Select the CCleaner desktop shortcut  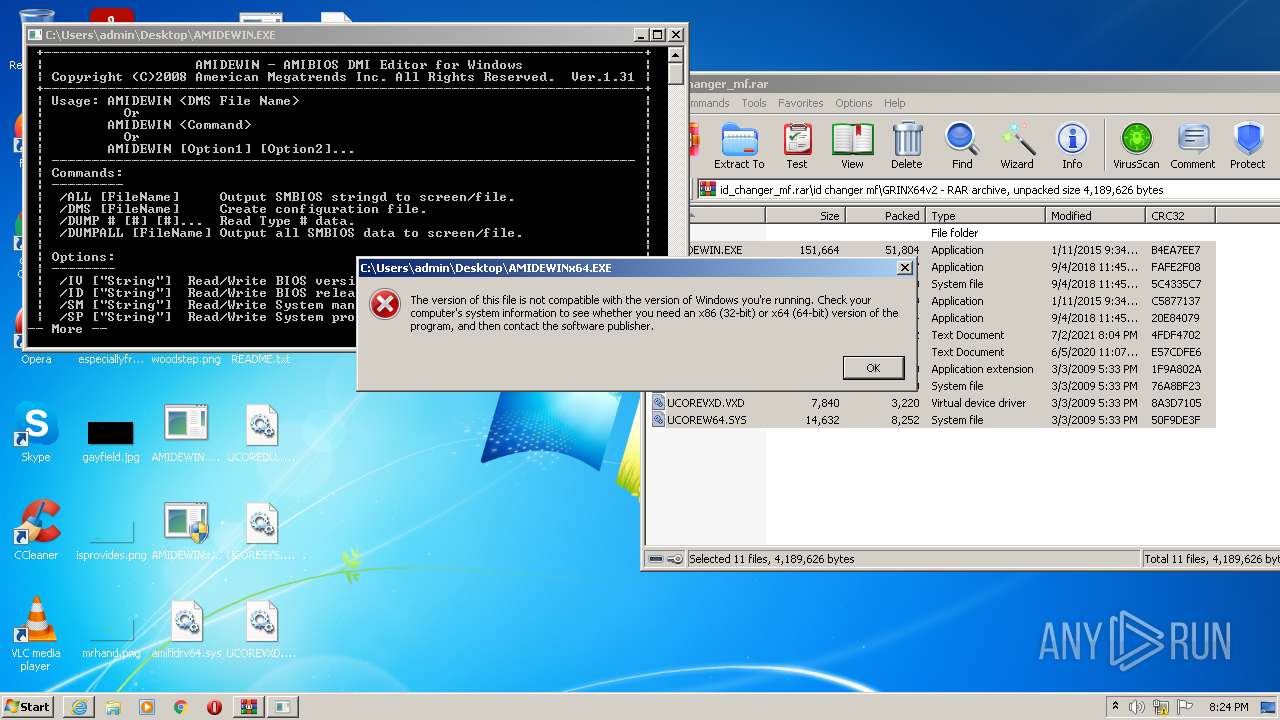click(x=36, y=531)
